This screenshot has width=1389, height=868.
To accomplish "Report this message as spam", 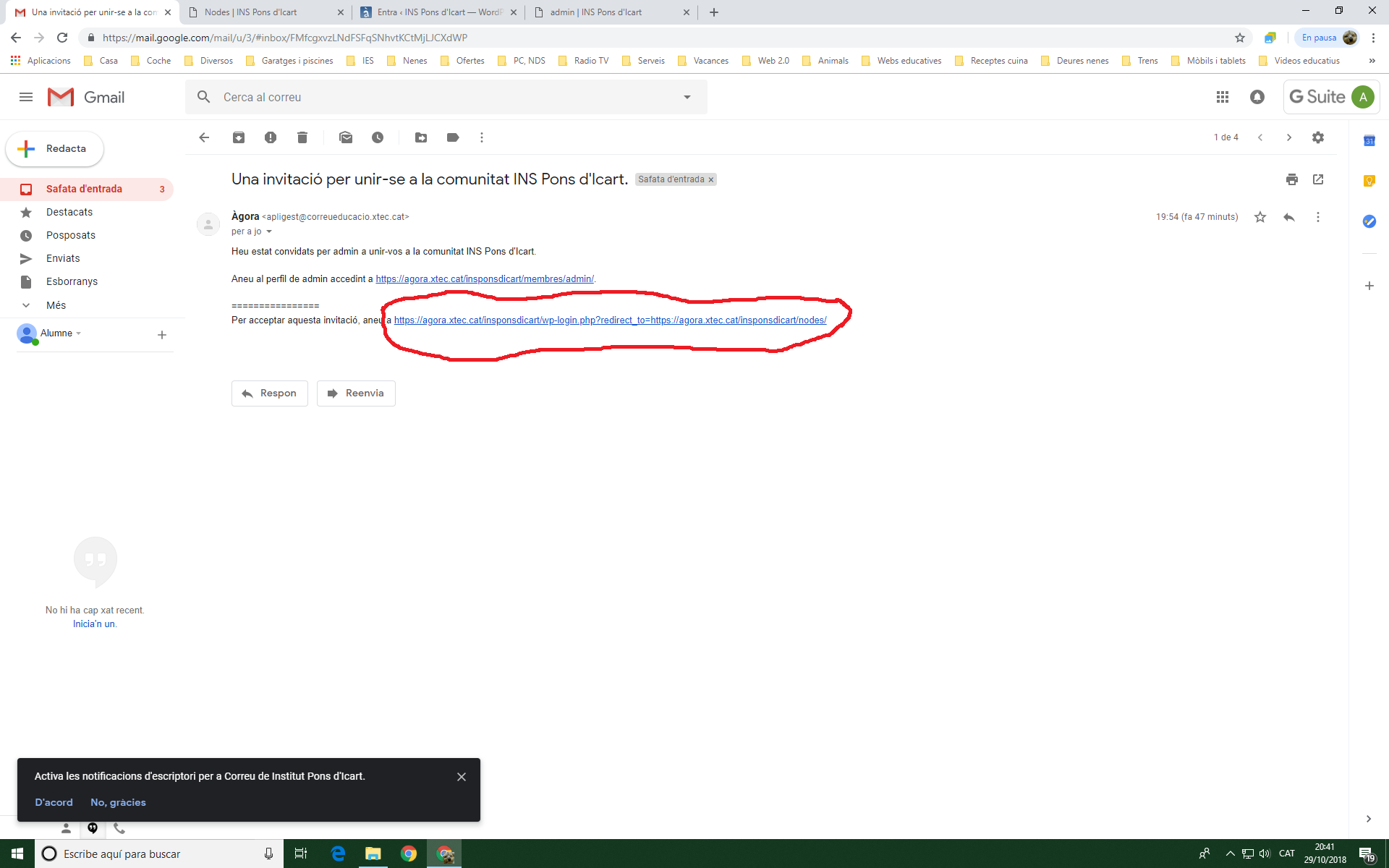I will click(x=271, y=137).
